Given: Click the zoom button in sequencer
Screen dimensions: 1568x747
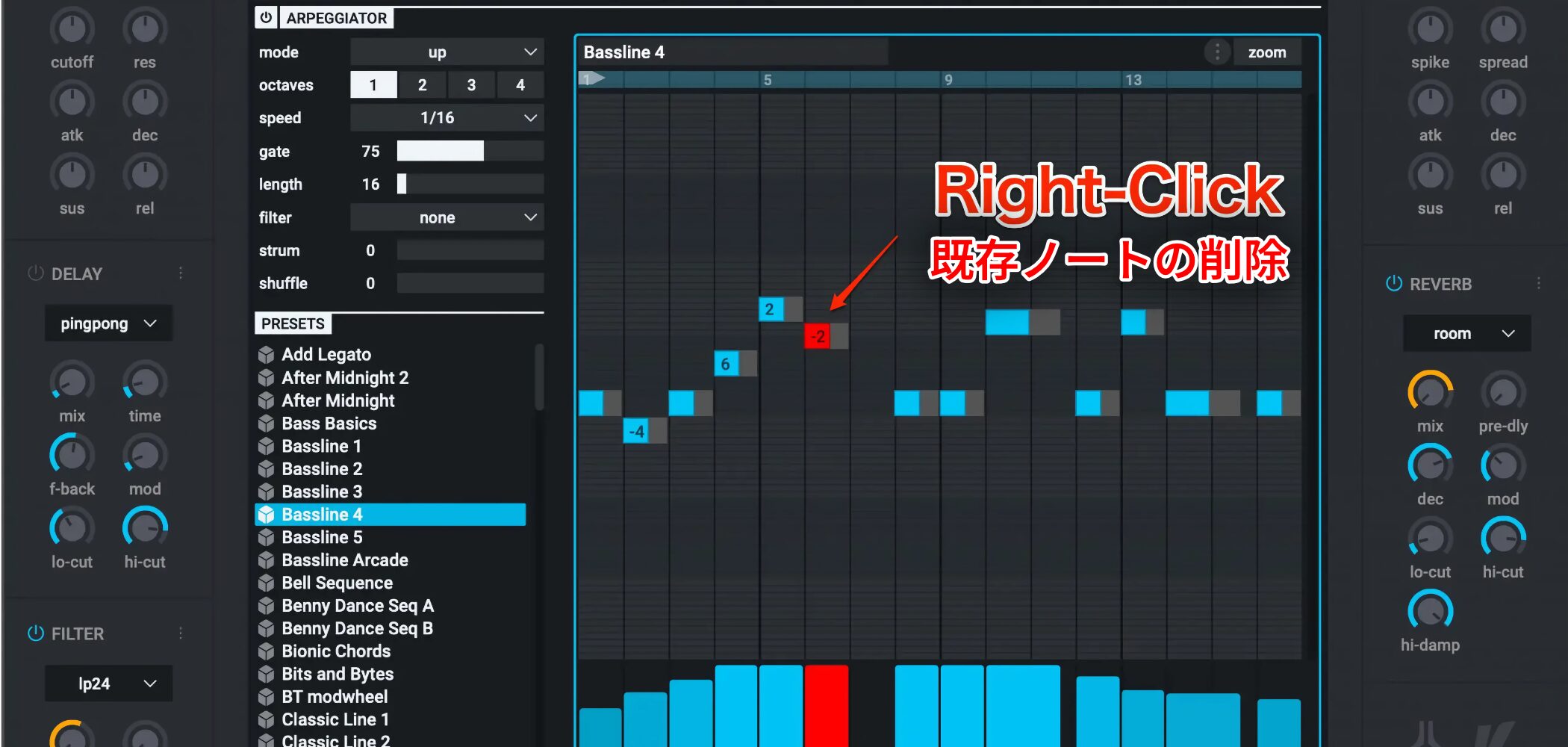Looking at the screenshot, I should click(x=1267, y=52).
